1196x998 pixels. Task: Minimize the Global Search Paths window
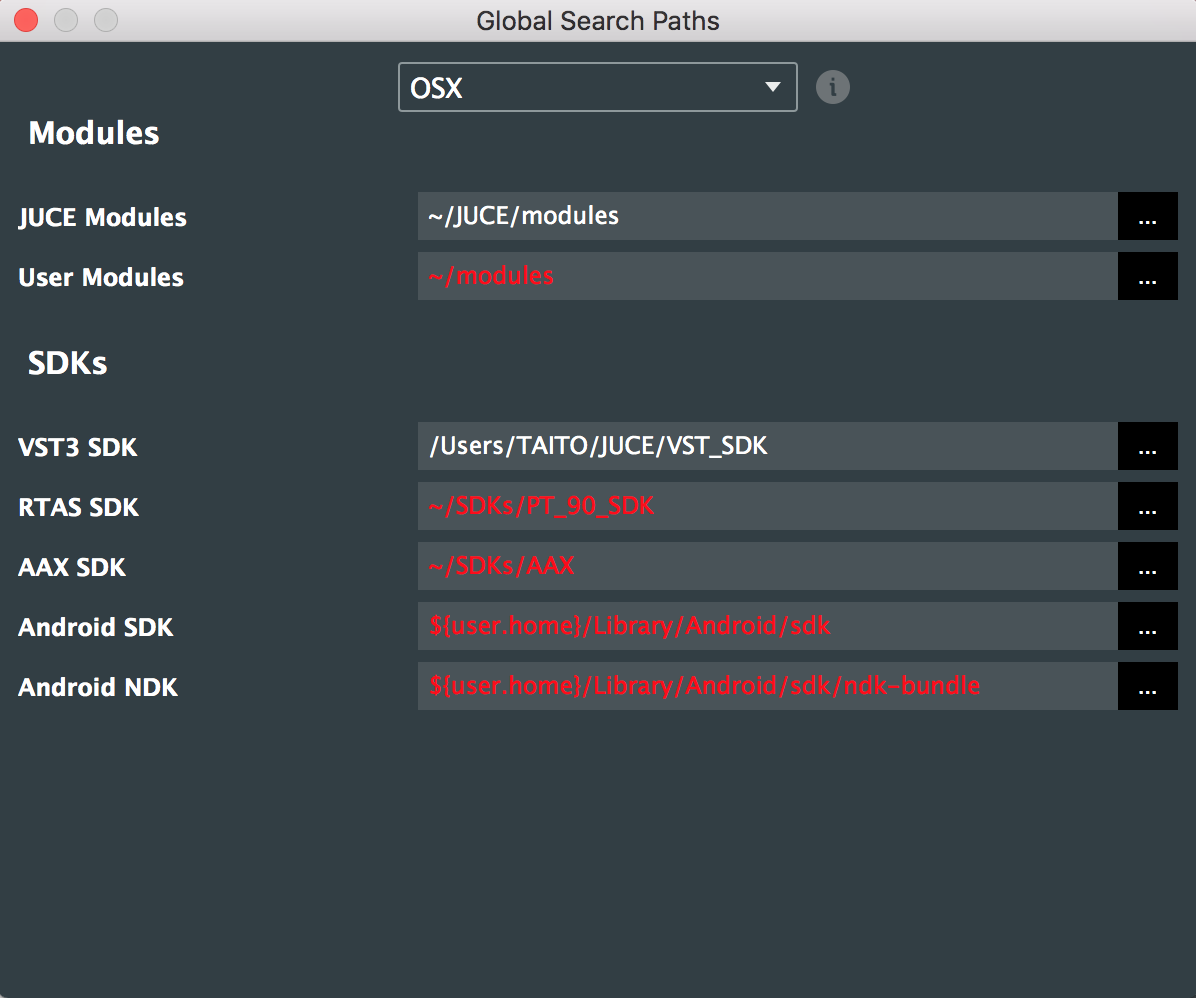coord(64,18)
